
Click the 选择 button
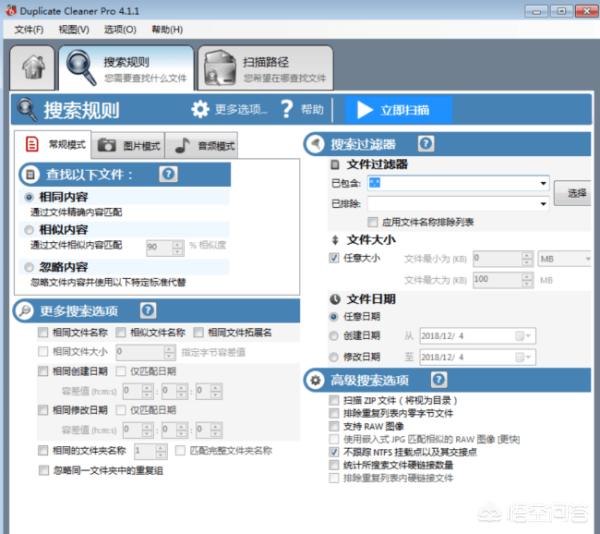(x=573, y=193)
